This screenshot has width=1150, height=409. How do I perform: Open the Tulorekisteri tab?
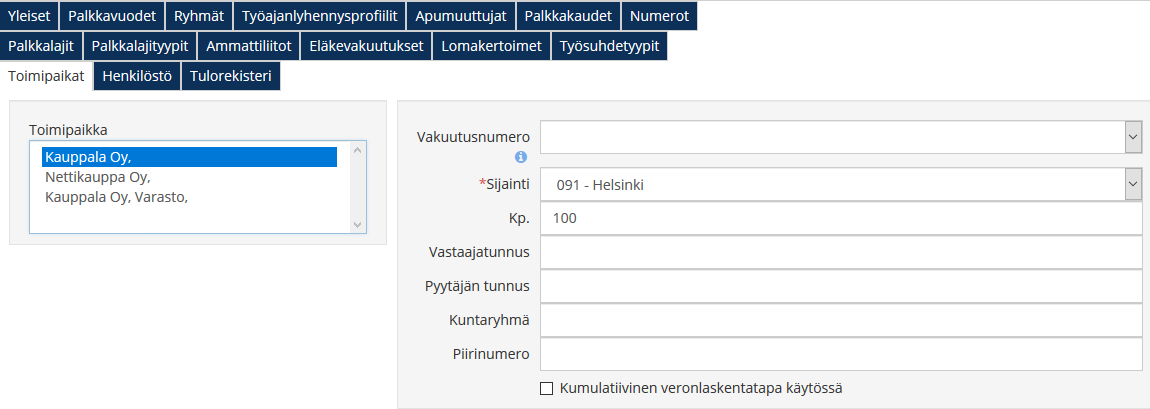pos(230,76)
